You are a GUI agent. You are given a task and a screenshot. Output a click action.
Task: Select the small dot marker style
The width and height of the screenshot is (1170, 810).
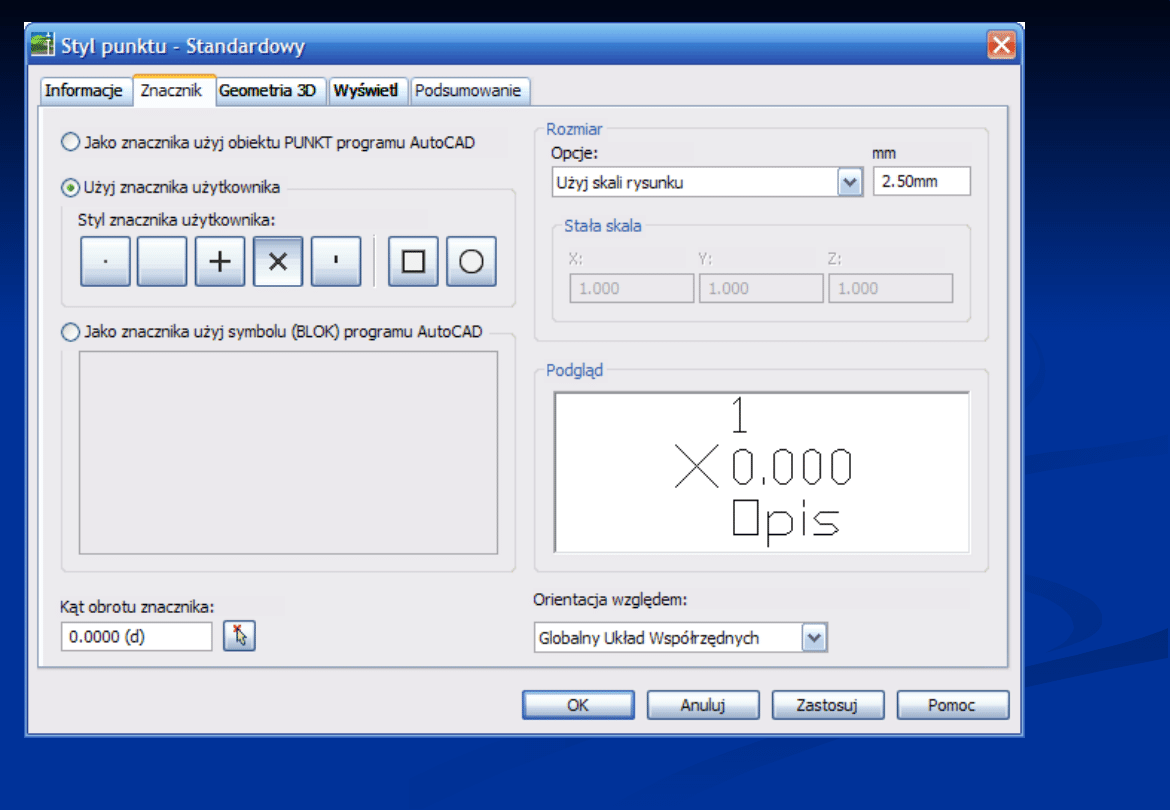pyautogui.click(x=105, y=261)
